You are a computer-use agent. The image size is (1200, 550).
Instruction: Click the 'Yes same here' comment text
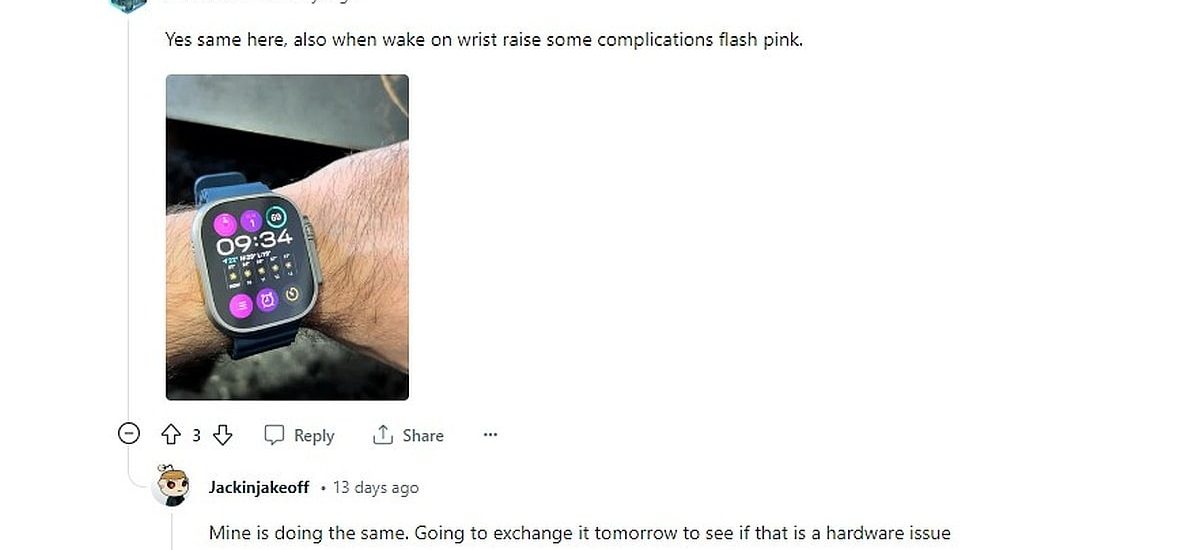pos(484,41)
